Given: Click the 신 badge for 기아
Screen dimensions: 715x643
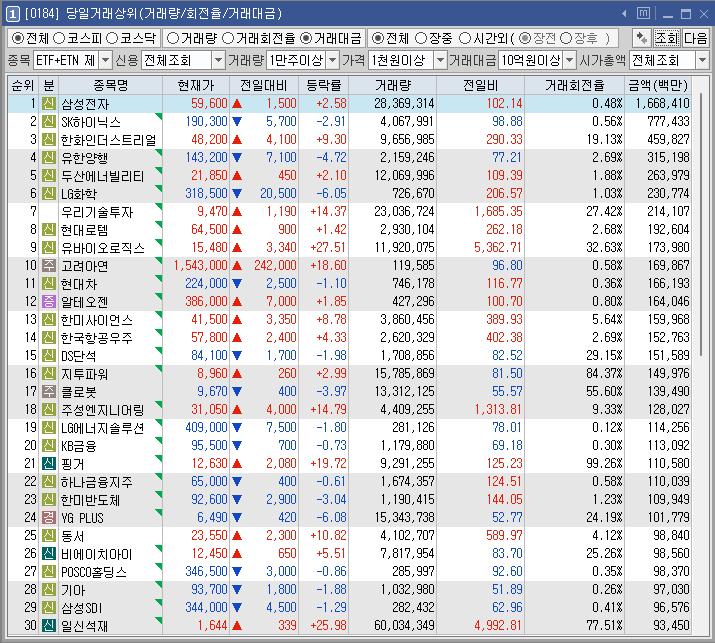Looking at the screenshot, I should point(48,590).
